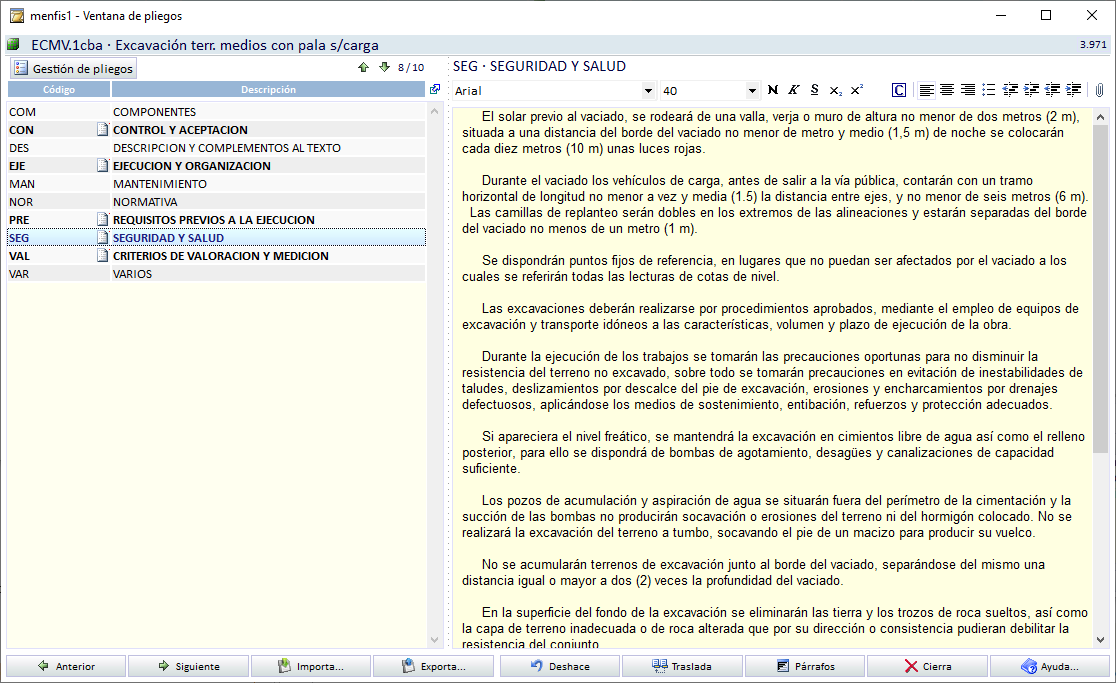Click the first right-arrow indent icon
The image size is (1116, 683).
pyautogui.click(x=1031, y=90)
